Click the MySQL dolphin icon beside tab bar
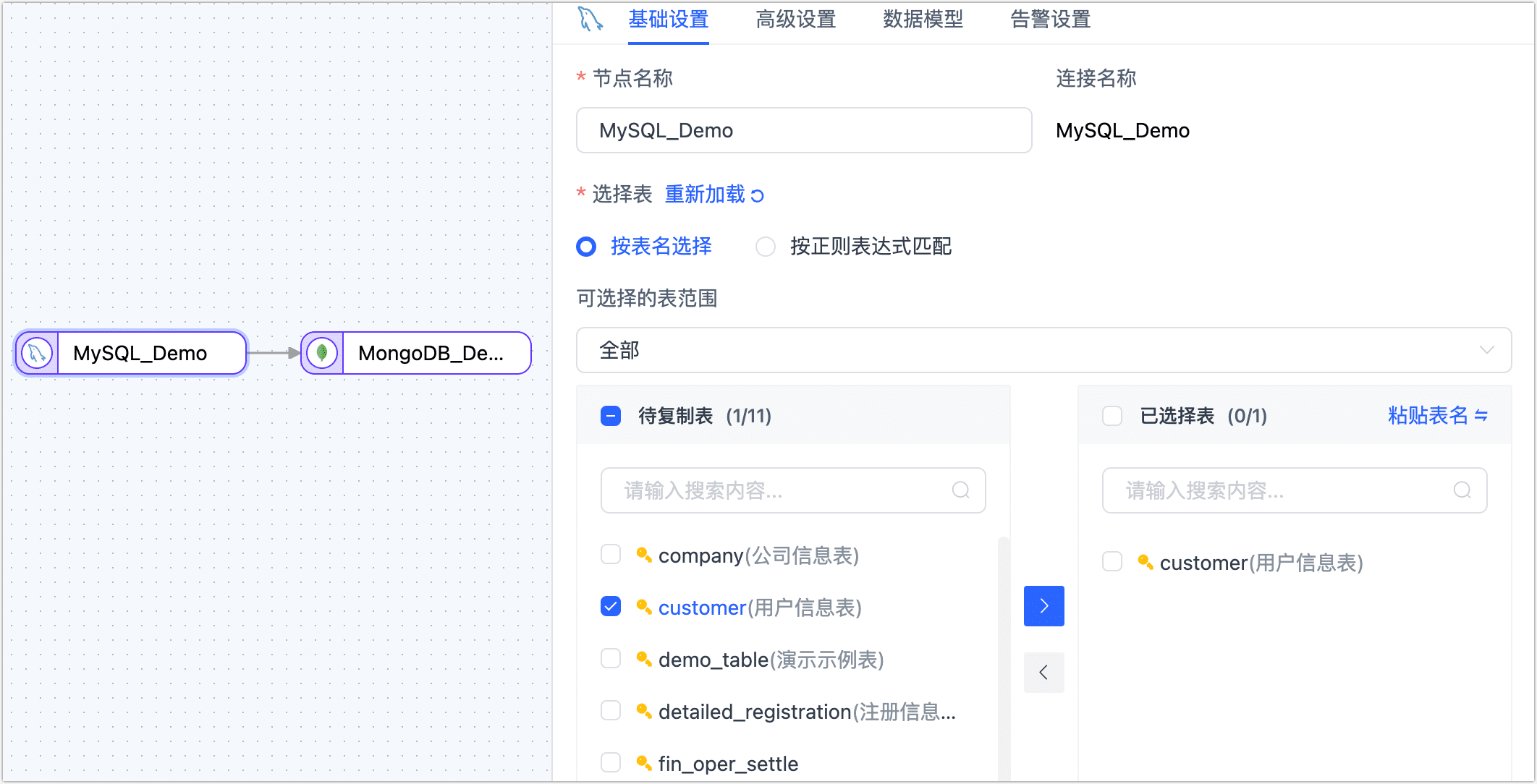Image resolution: width=1537 pixels, height=784 pixels. click(x=588, y=20)
